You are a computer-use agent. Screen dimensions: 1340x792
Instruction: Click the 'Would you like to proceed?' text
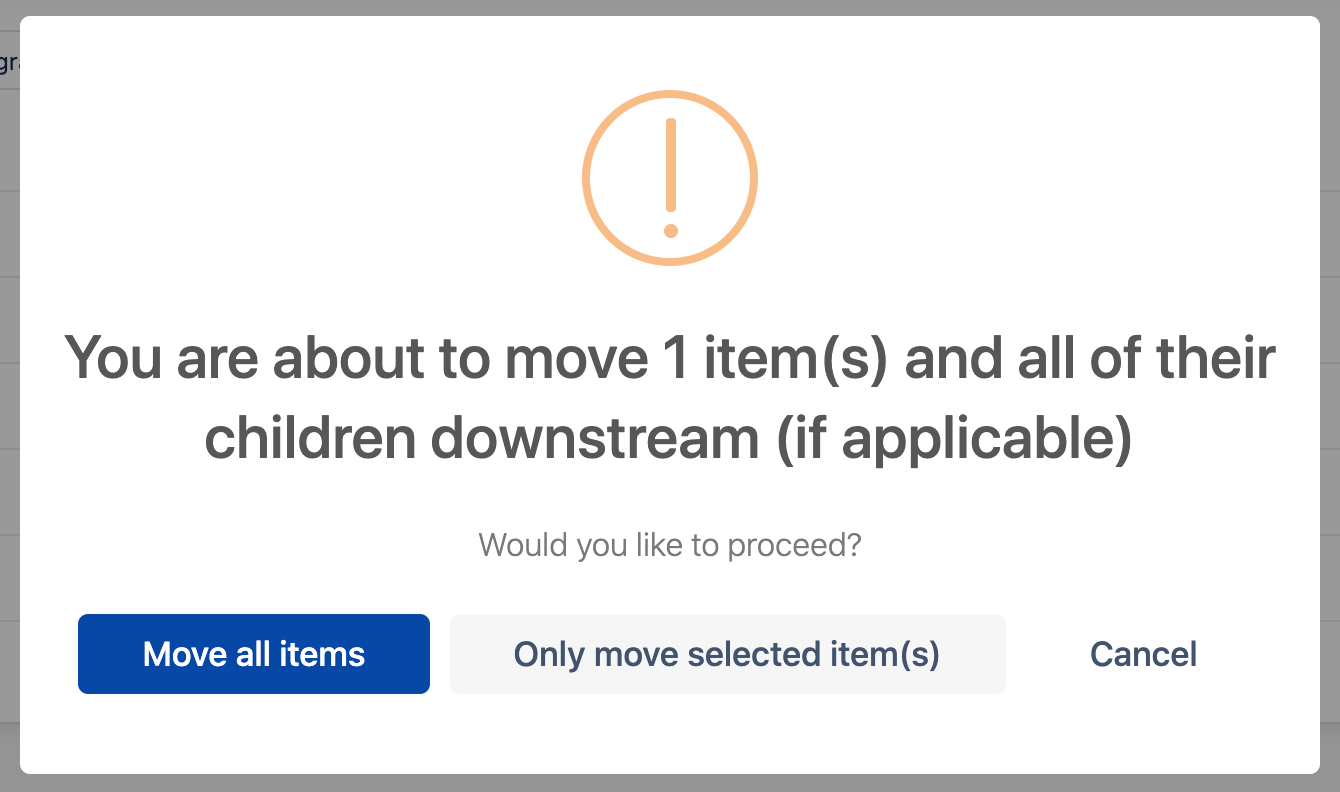670,546
